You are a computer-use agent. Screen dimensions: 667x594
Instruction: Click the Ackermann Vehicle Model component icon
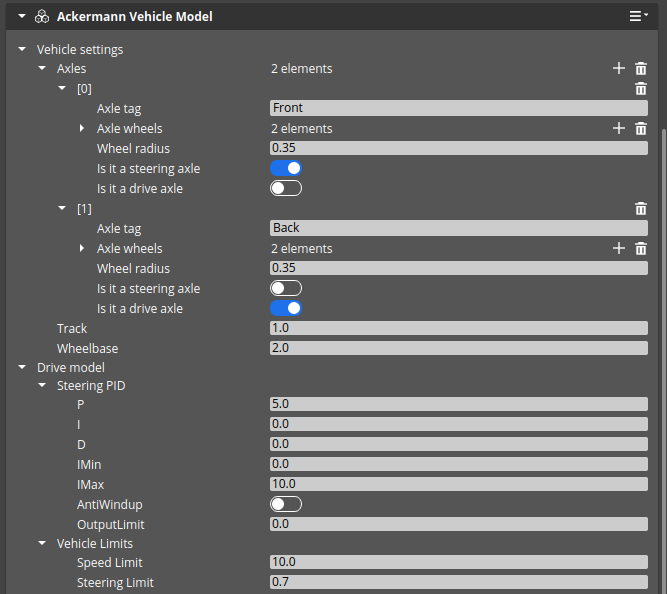(42, 17)
